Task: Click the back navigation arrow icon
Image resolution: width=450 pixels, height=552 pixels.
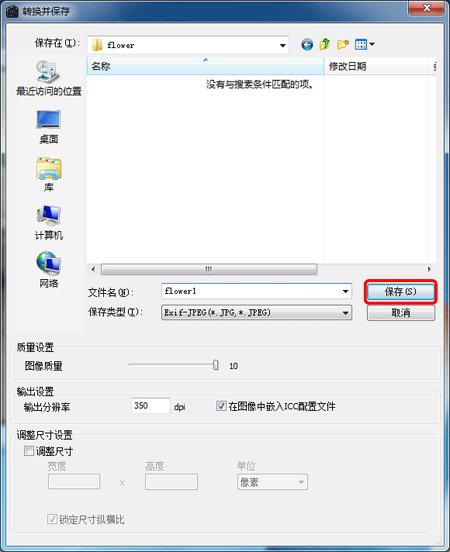Action: pyautogui.click(x=307, y=45)
